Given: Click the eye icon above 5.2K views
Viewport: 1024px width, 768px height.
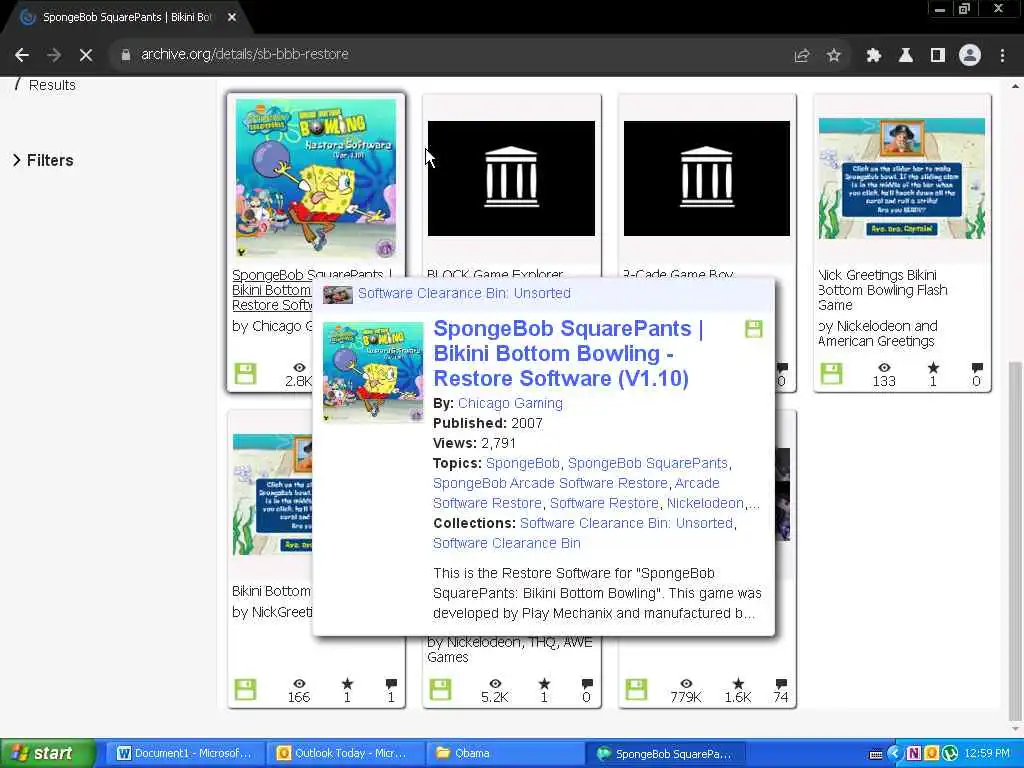Looking at the screenshot, I should tap(495, 684).
